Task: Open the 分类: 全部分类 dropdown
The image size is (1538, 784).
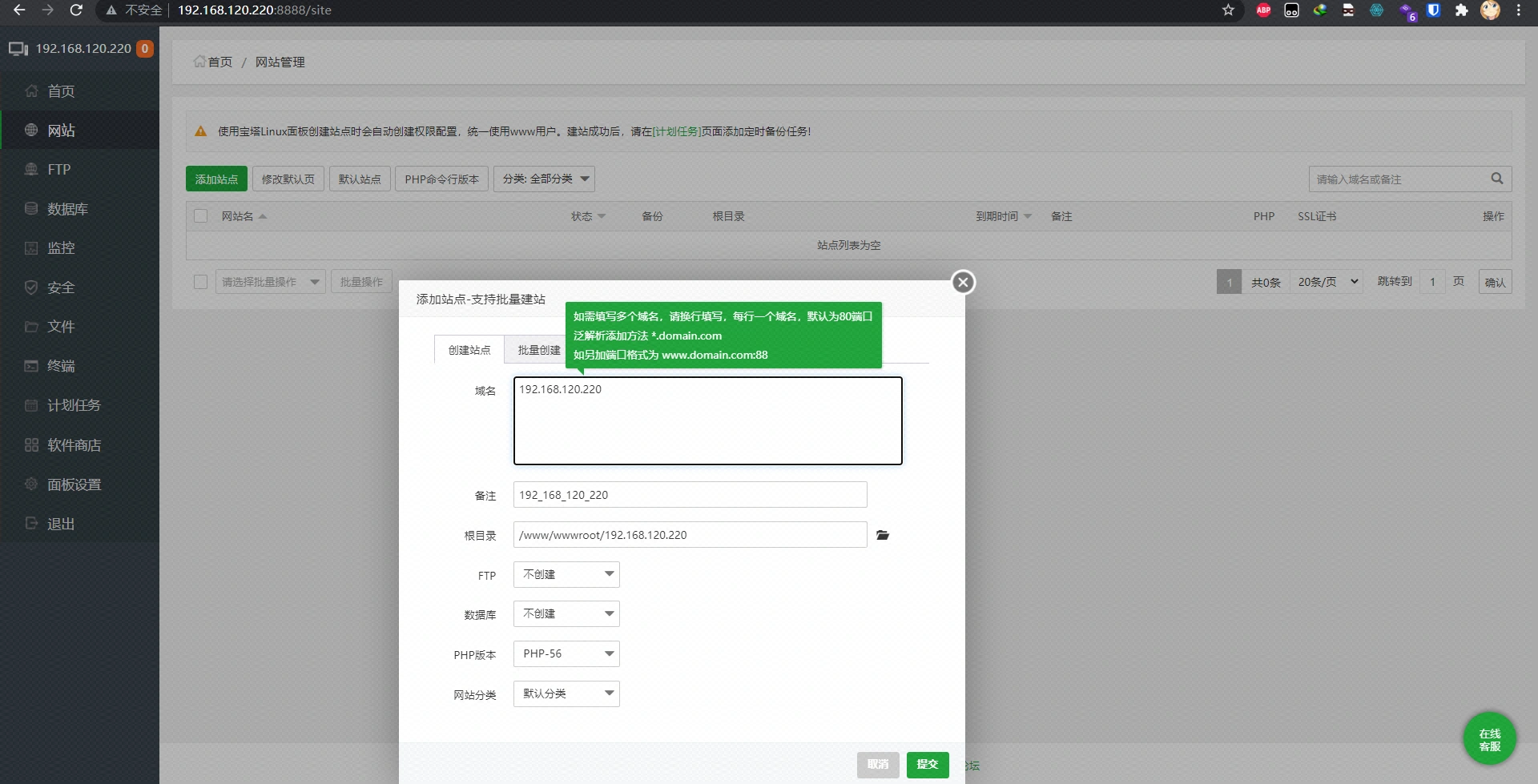Action: pos(544,179)
